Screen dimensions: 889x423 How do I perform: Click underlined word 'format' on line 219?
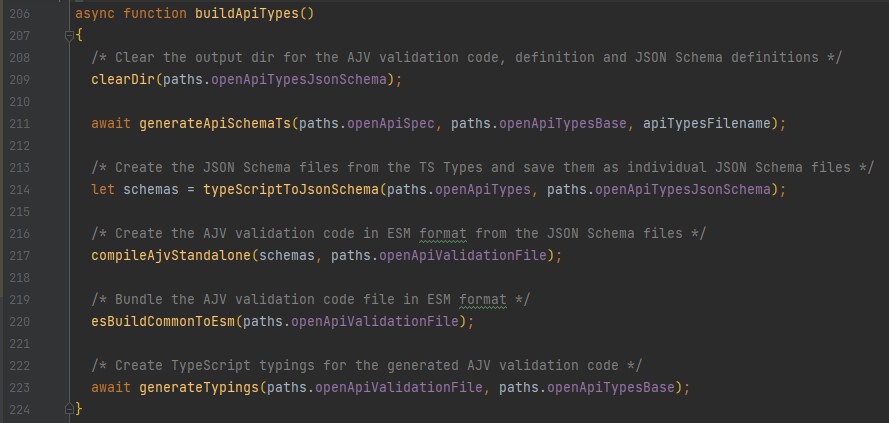482,299
